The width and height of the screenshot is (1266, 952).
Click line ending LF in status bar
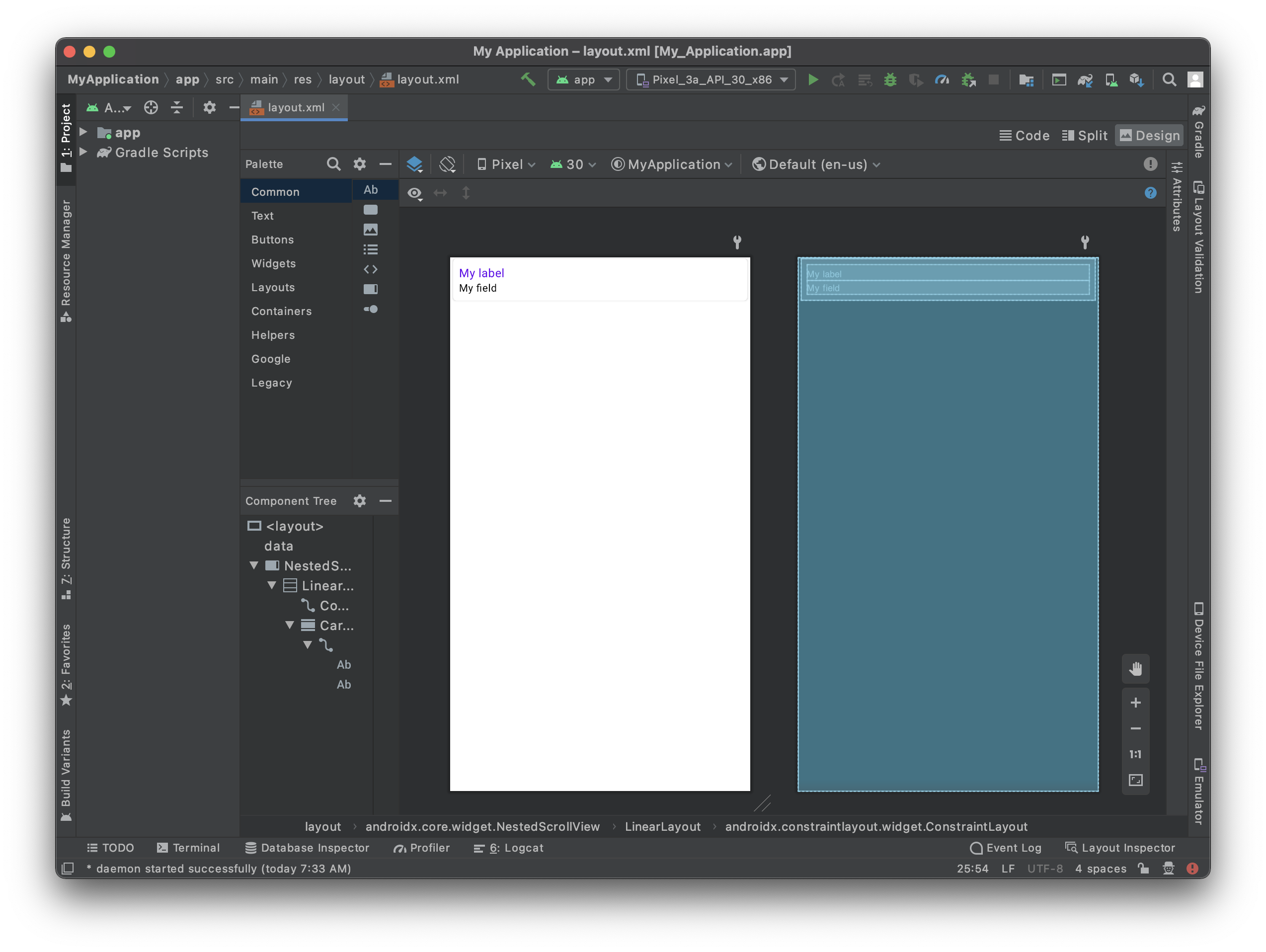pos(1008,869)
